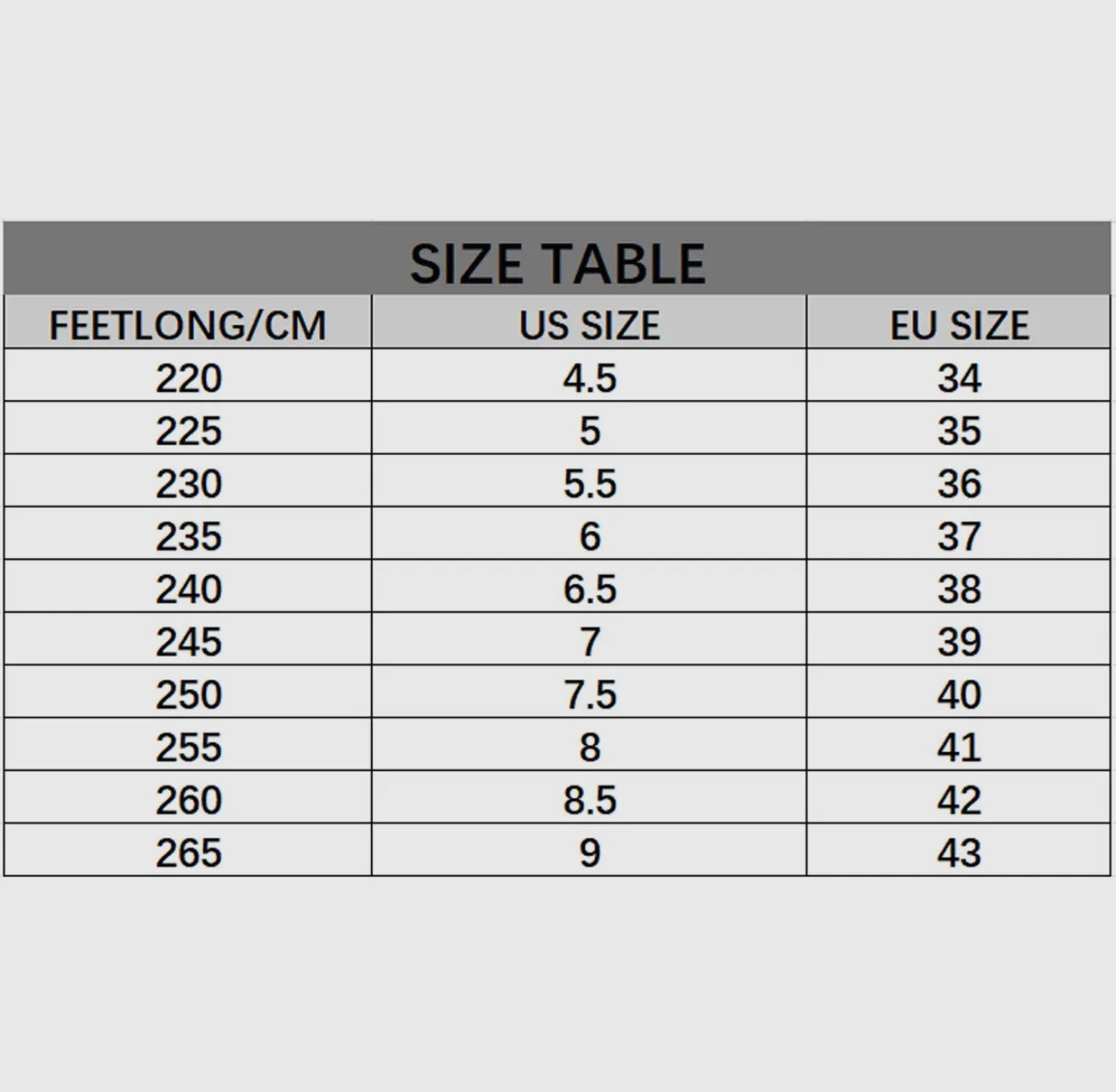Choose the EU size 37 cell

pos(959,536)
